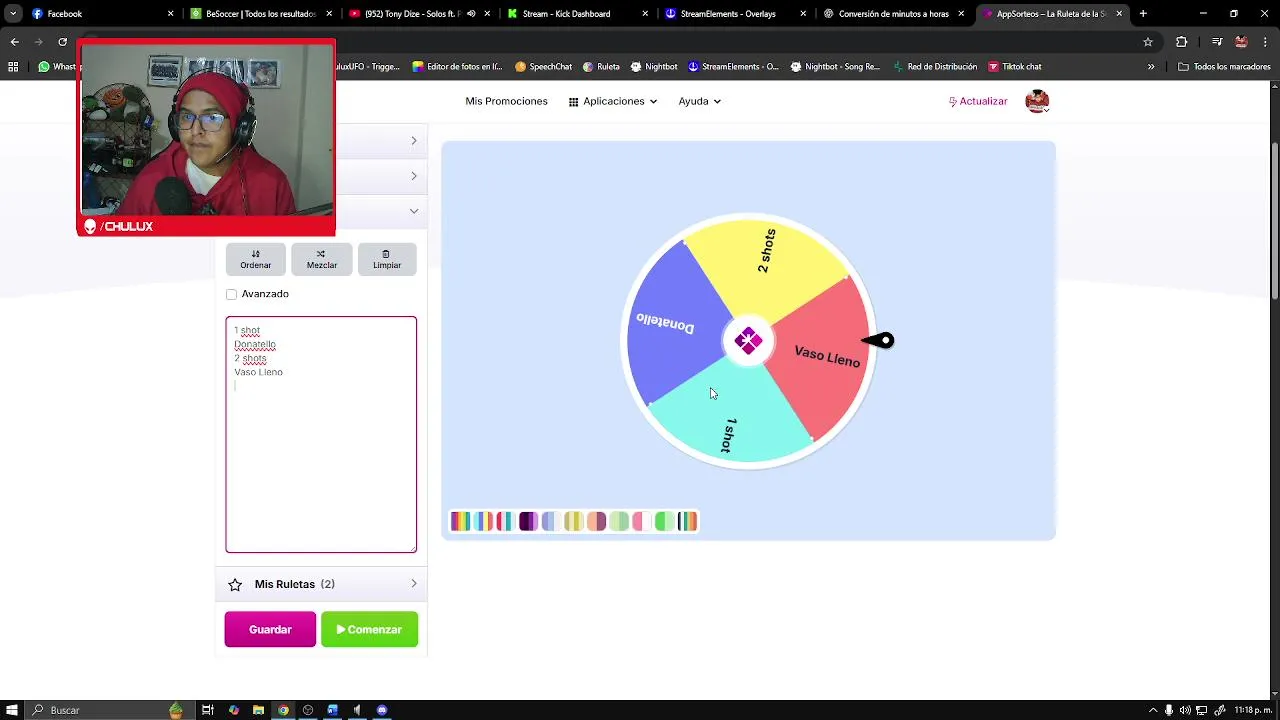Click inside the roulette entries text area
This screenshot has width=1280, height=720.
pyautogui.click(x=321, y=434)
